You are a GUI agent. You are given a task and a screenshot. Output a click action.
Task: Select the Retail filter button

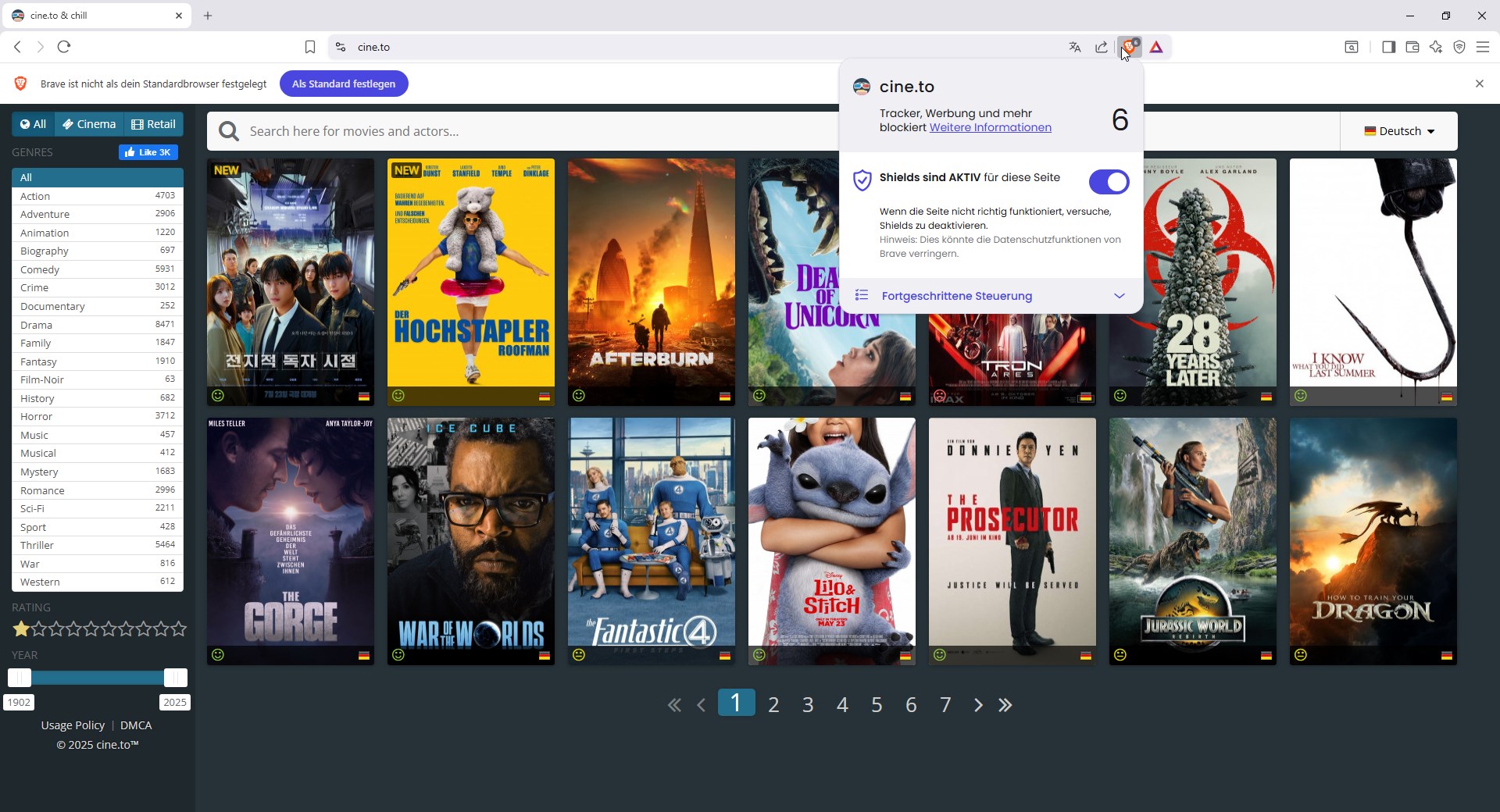pos(154,124)
